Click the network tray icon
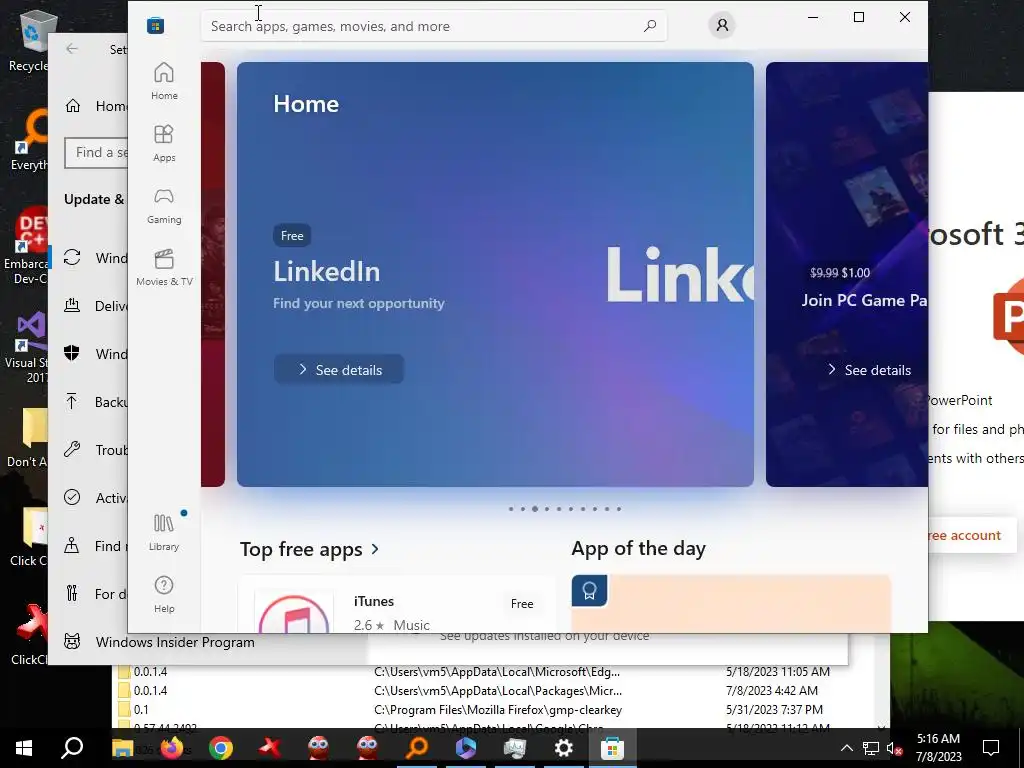Viewport: 1024px width, 768px height. click(x=871, y=748)
